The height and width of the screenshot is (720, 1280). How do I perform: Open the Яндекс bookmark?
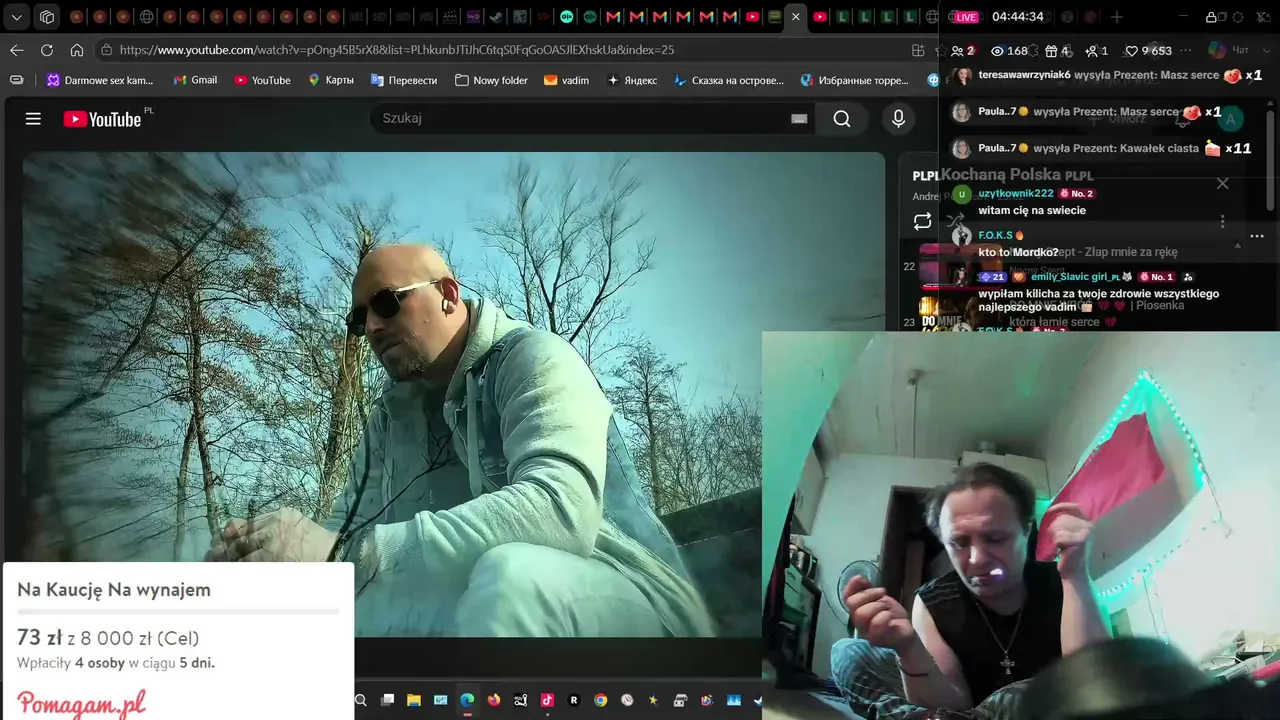[632, 80]
